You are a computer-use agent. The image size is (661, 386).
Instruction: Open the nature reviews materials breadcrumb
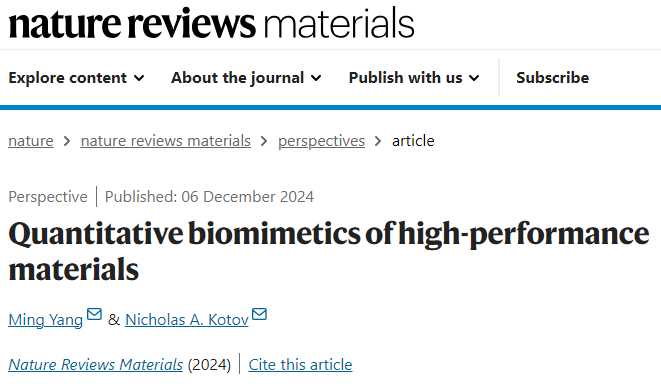pos(166,141)
